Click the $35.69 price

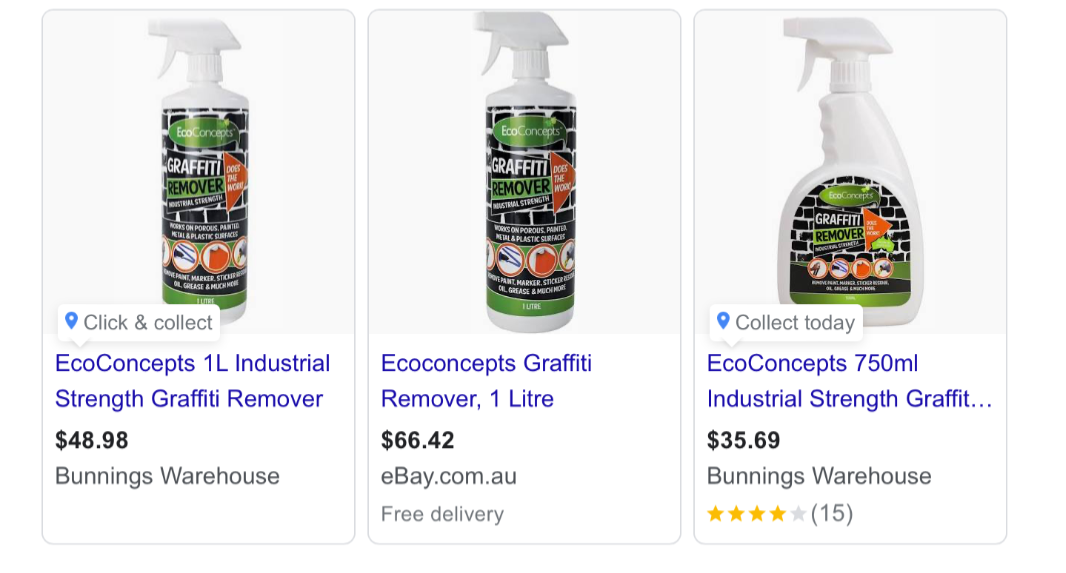(x=744, y=440)
